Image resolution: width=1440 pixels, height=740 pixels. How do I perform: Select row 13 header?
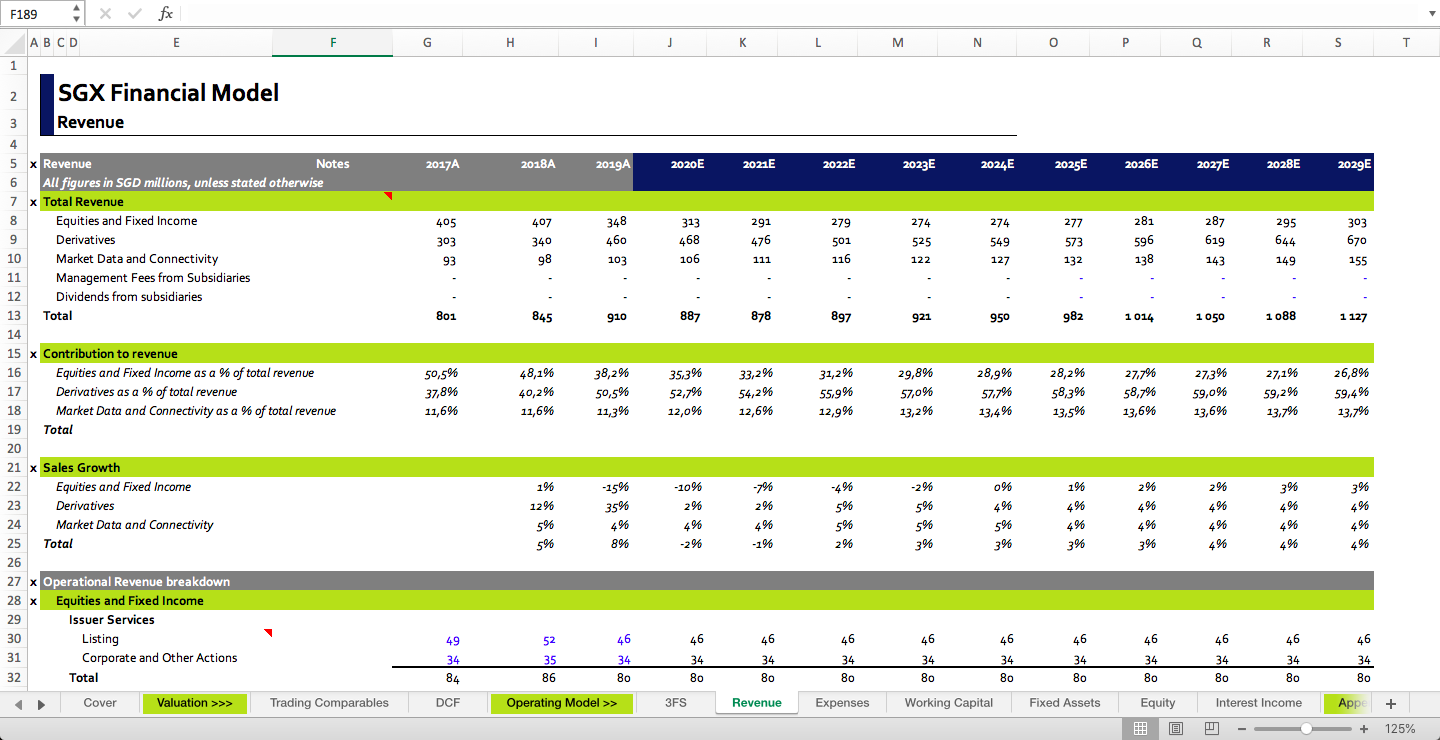pyautogui.click(x=14, y=316)
